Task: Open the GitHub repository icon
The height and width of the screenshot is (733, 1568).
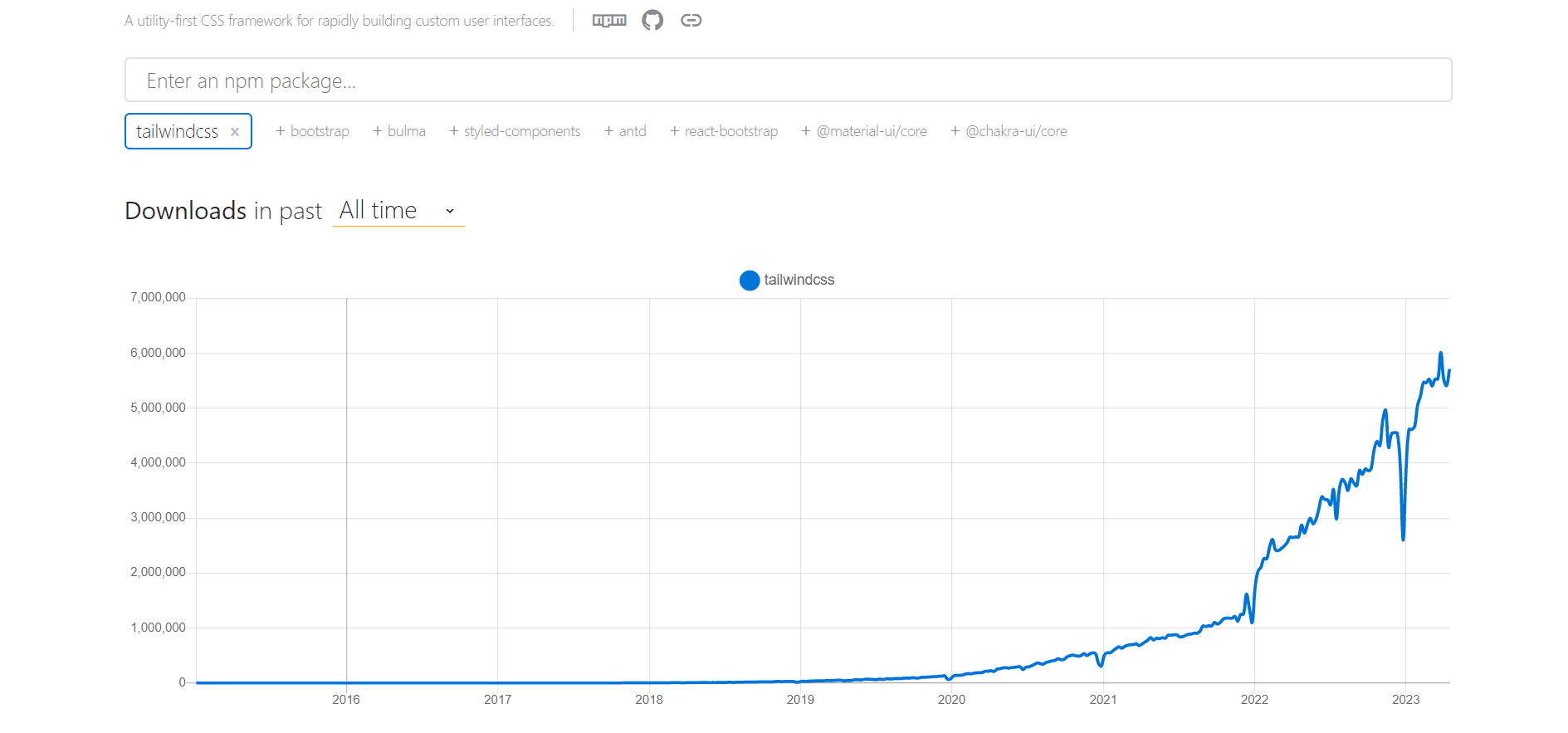Action: tap(652, 21)
